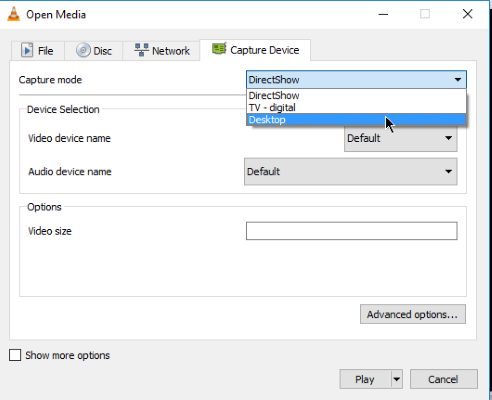Open the Video device name dropdown
Screen dimensions: 492x400
401,138
